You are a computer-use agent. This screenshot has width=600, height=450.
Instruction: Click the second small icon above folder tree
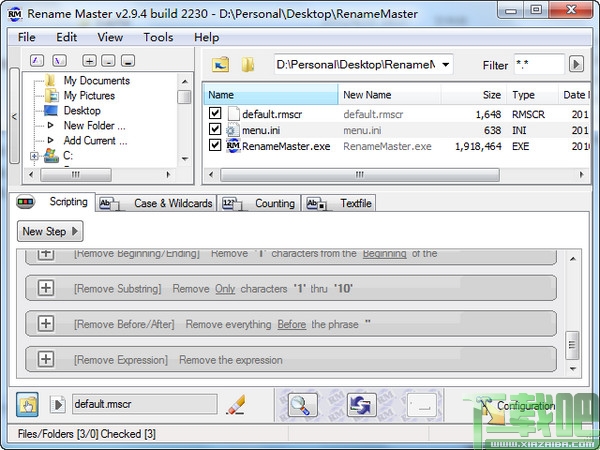coord(59,60)
